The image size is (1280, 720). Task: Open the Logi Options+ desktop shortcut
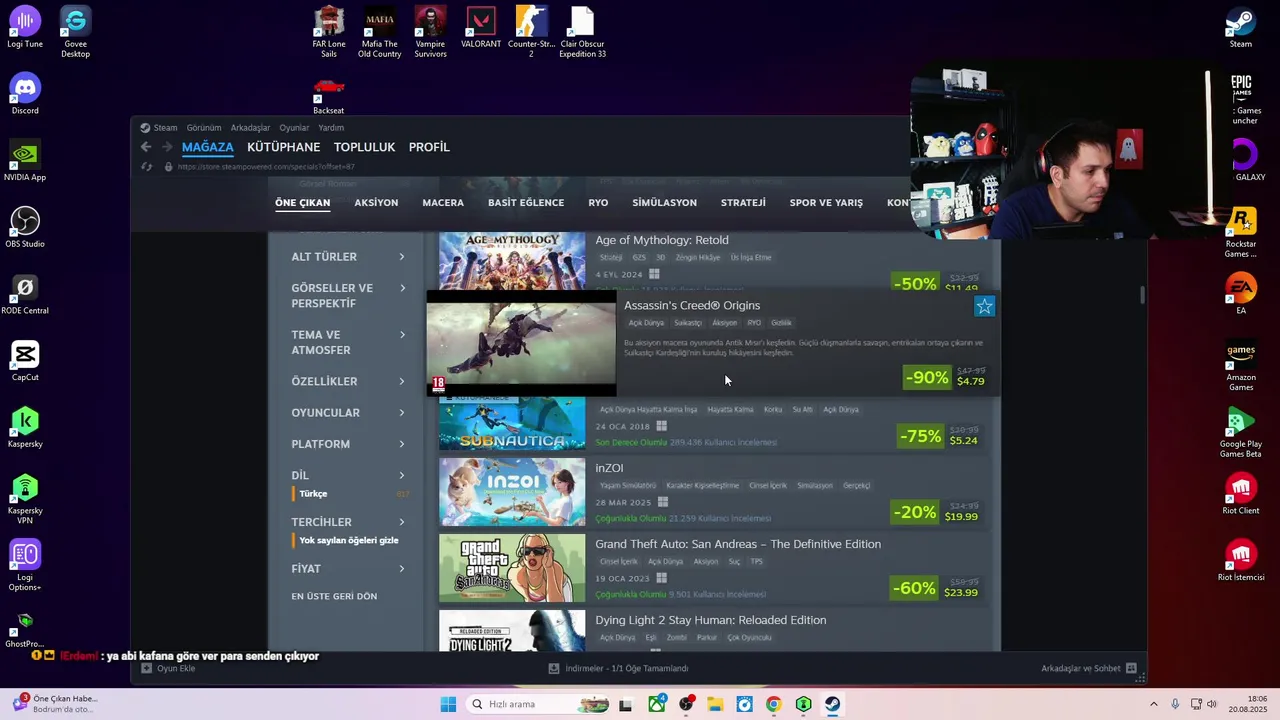tap(25, 565)
